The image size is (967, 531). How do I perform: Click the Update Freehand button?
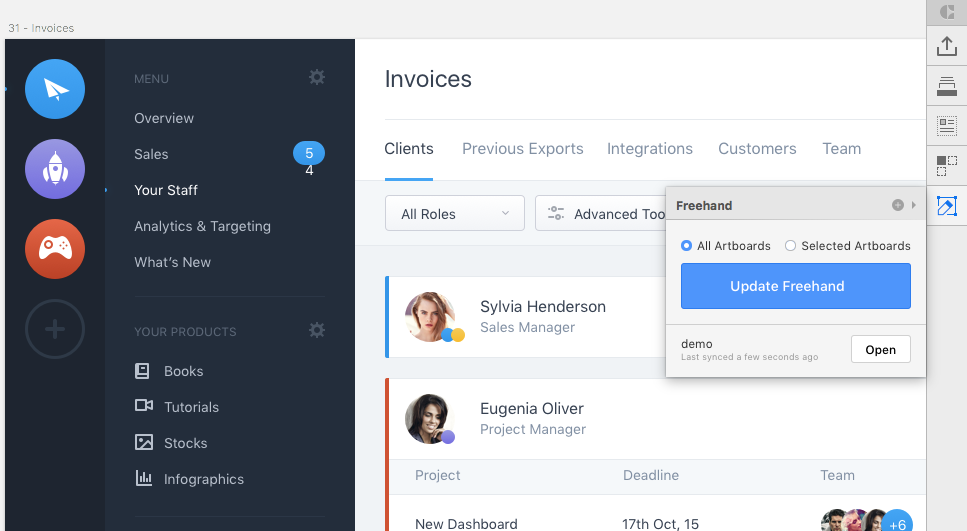(796, 286)
